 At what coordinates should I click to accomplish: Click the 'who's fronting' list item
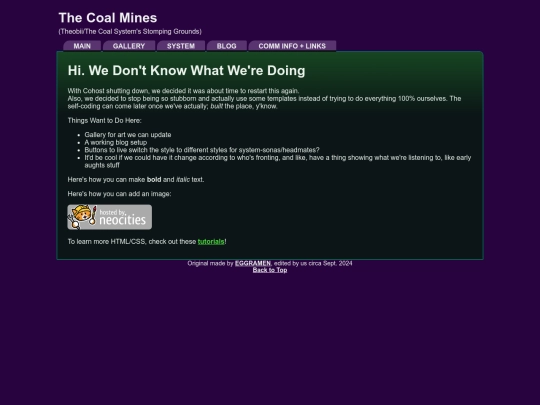(x=278, y=161)
